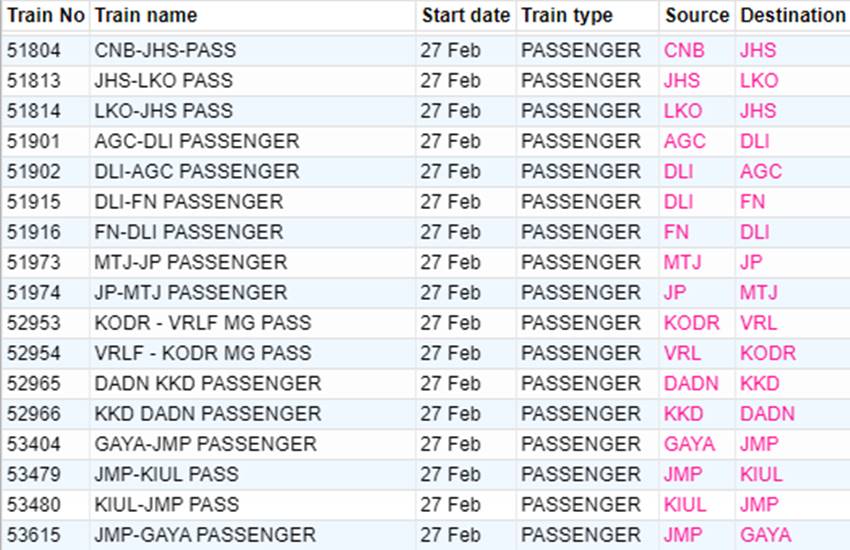Sort by the Start date column header

[466, 16]
